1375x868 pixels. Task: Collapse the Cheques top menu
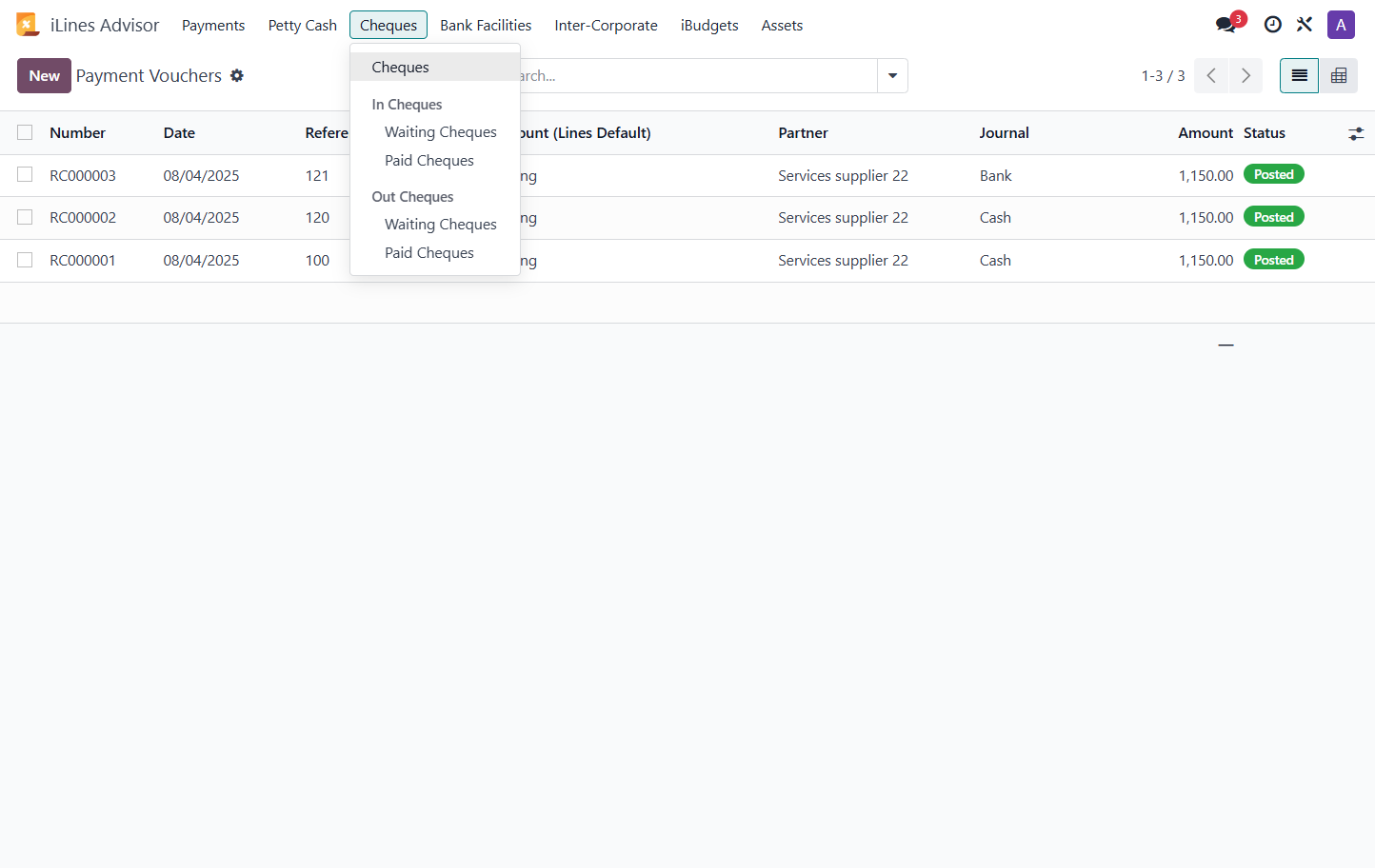coord(389,26)
